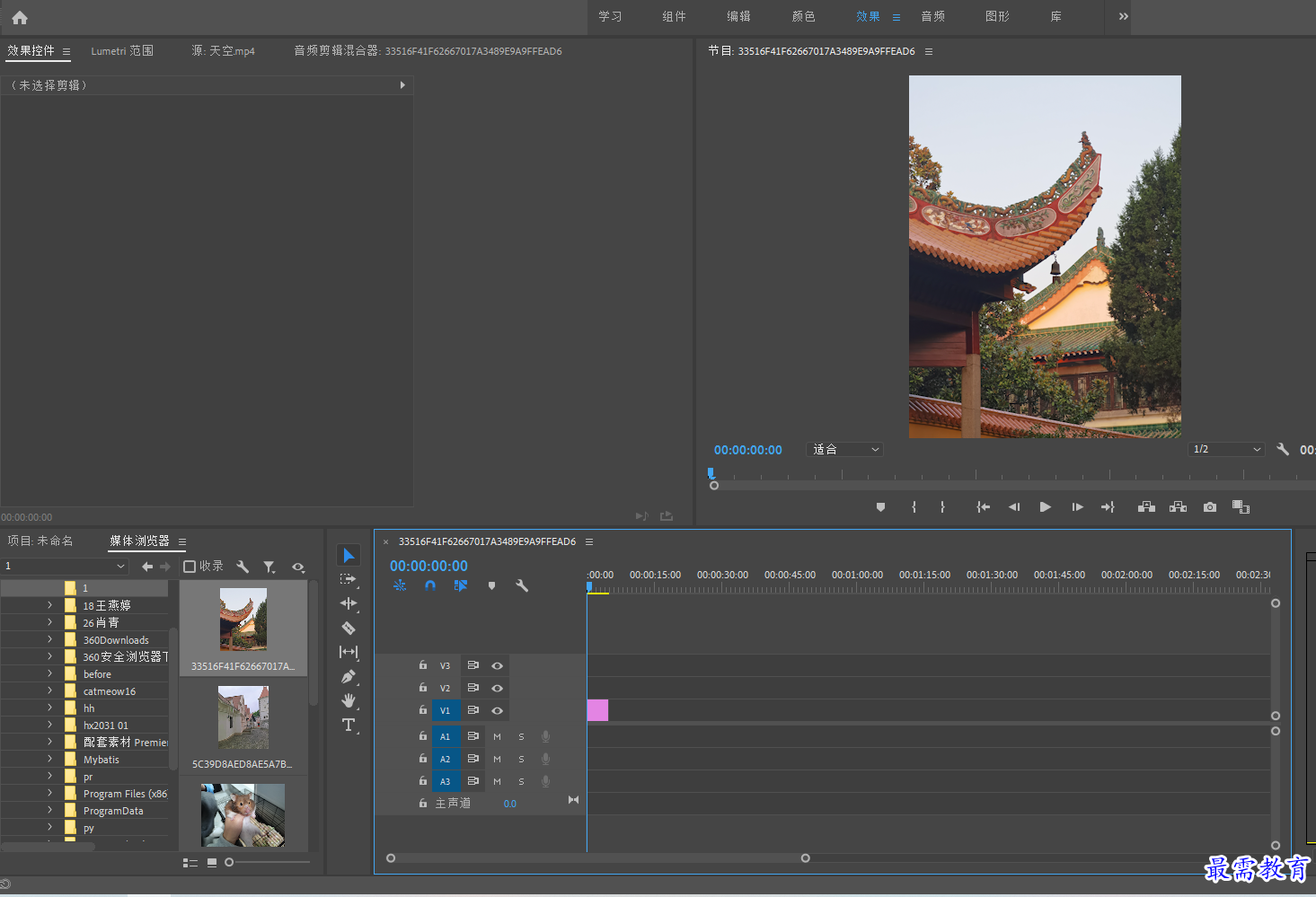
Task: Open the Lumetri 范围 tab
Action: pos(122,51)
